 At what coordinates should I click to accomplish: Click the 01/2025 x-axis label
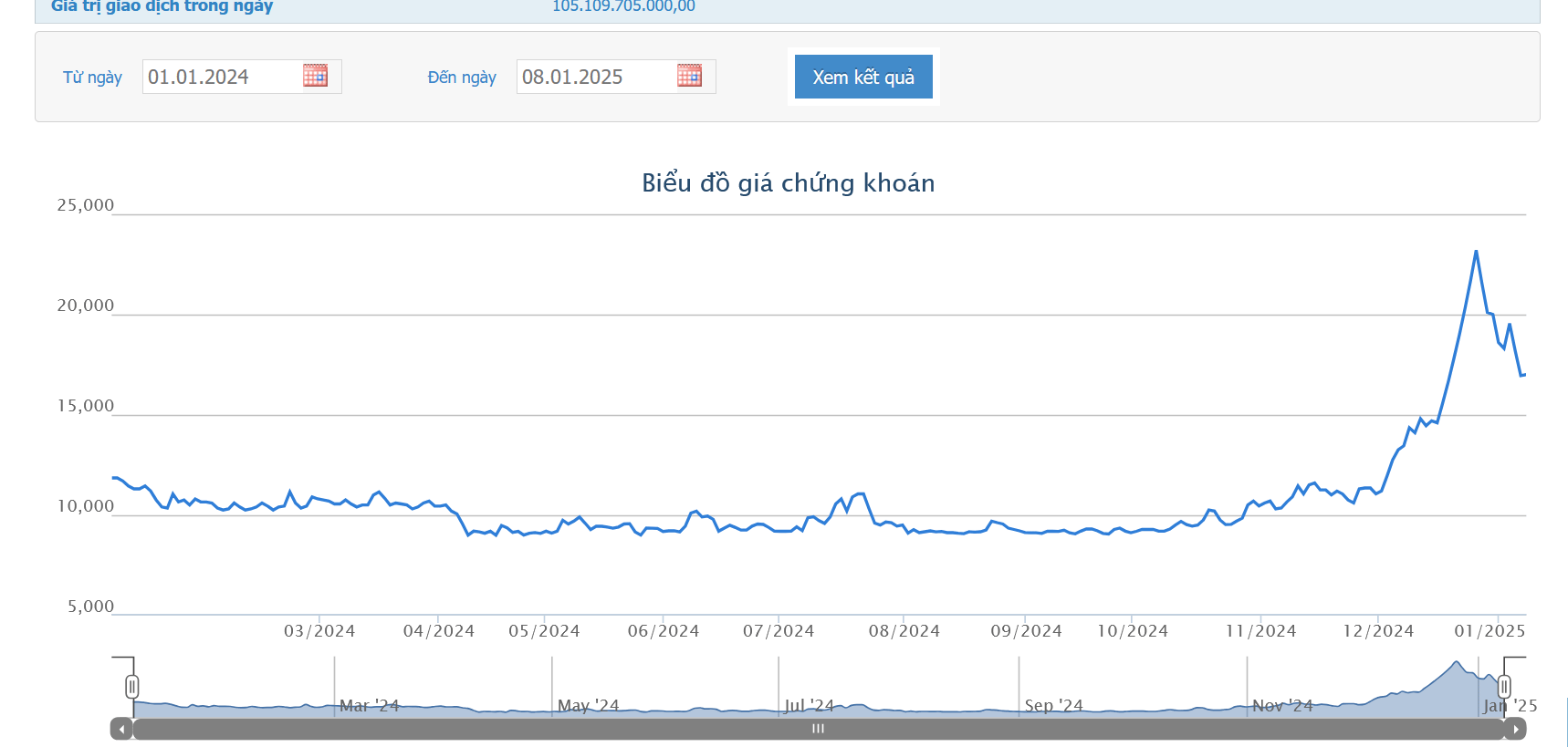pos(1490,631)
